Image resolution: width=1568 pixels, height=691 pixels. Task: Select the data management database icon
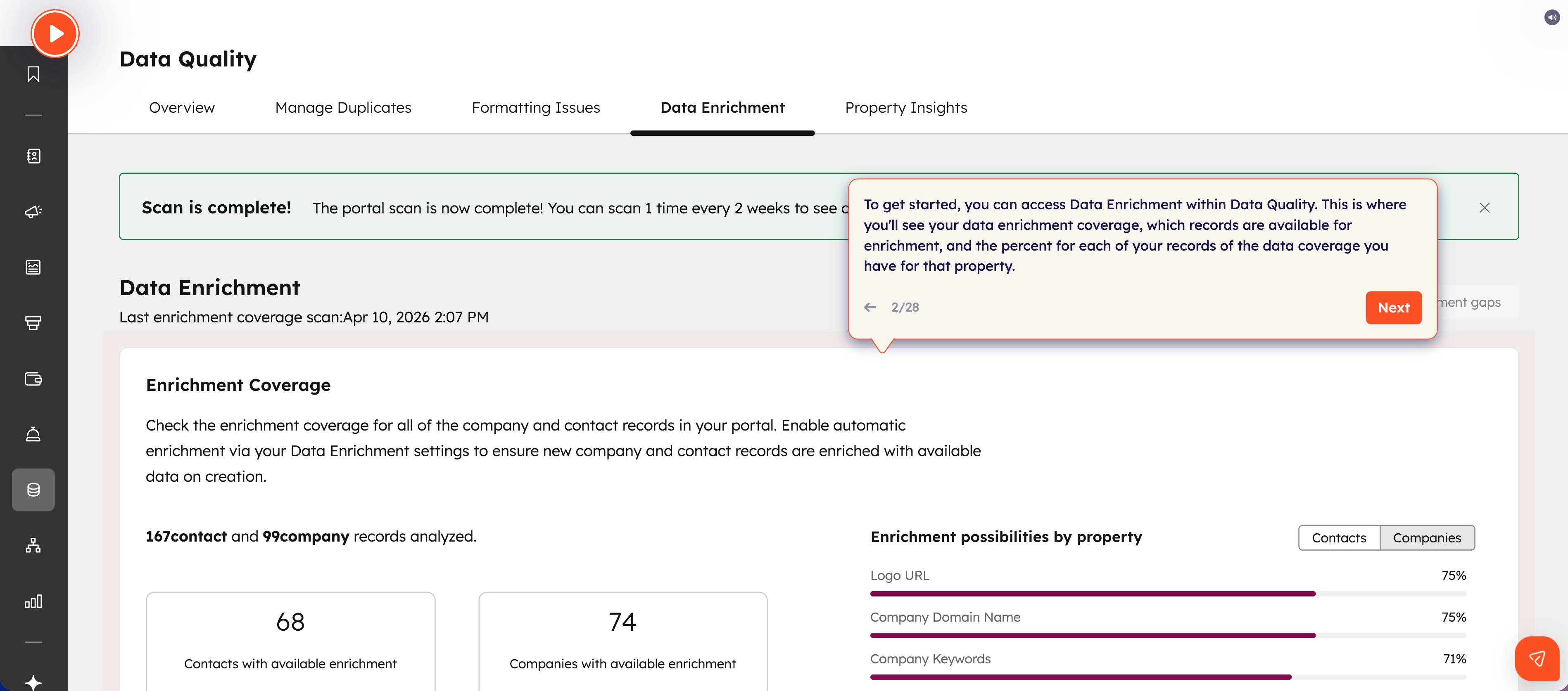(x=33, y=490)
